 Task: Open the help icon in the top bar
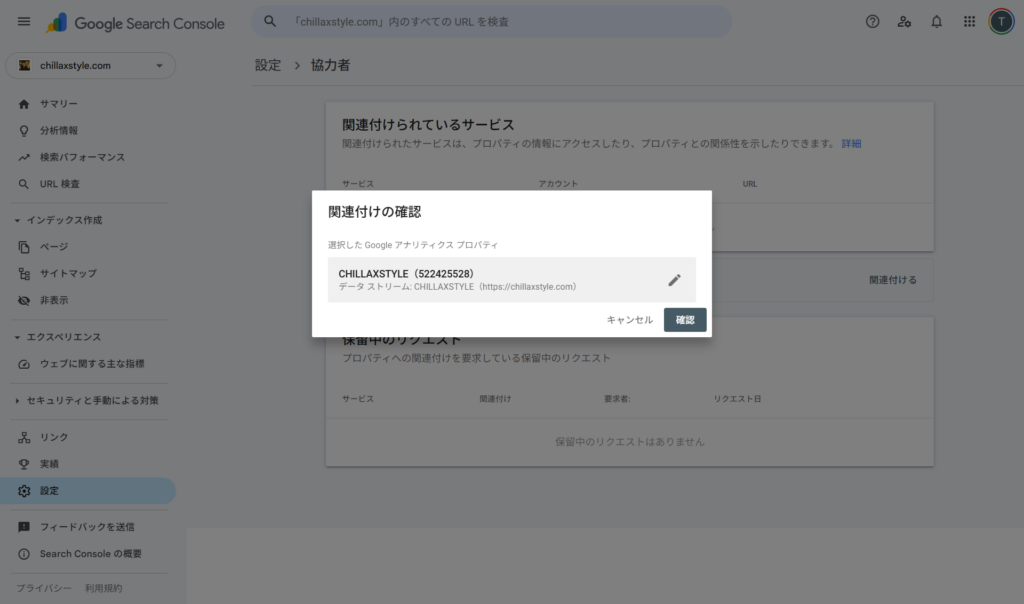pos(872,20)
